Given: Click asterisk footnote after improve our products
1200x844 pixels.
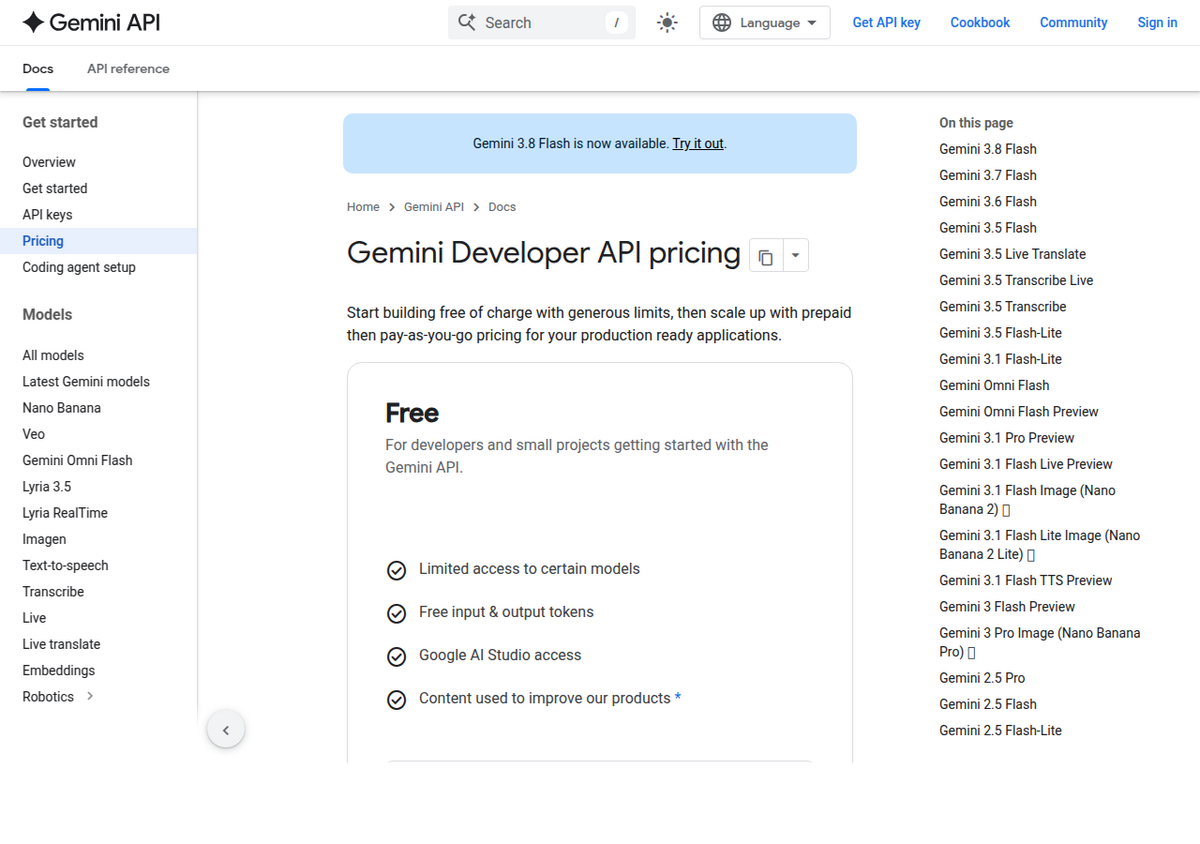Looking at the screenshot, I should click(x=678, y=698).
